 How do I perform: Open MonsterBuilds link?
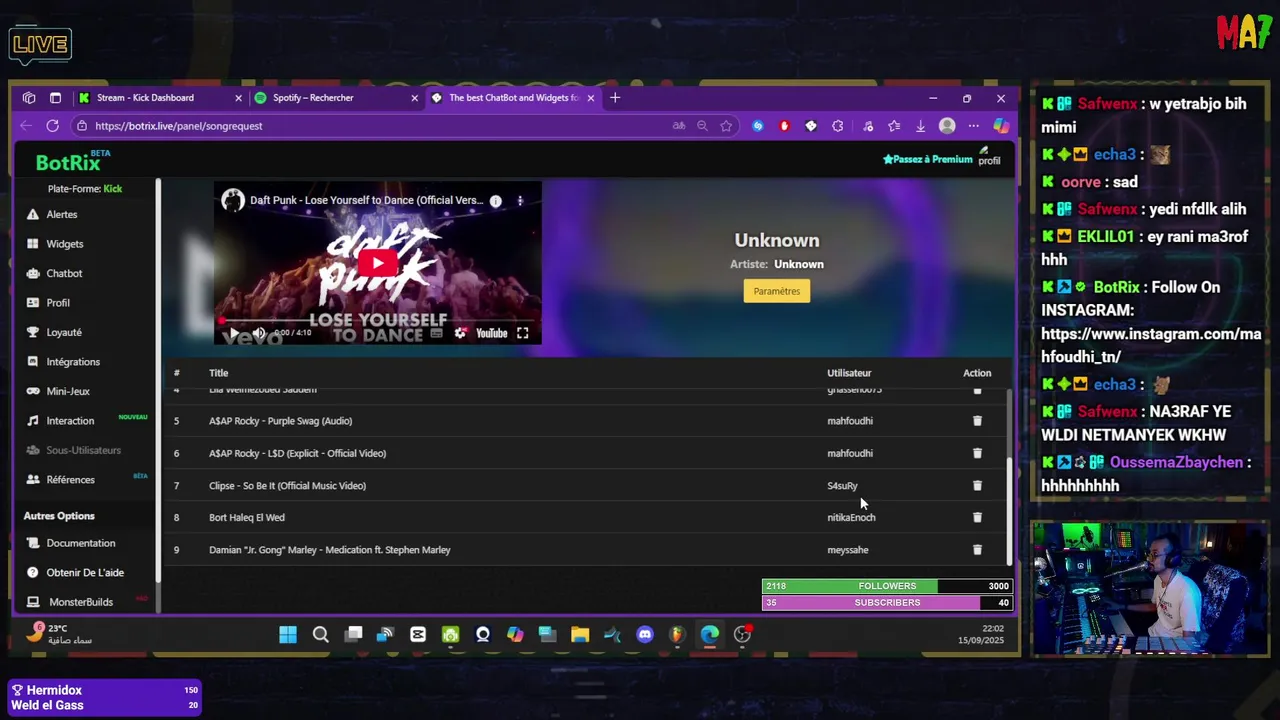(81, 602)
